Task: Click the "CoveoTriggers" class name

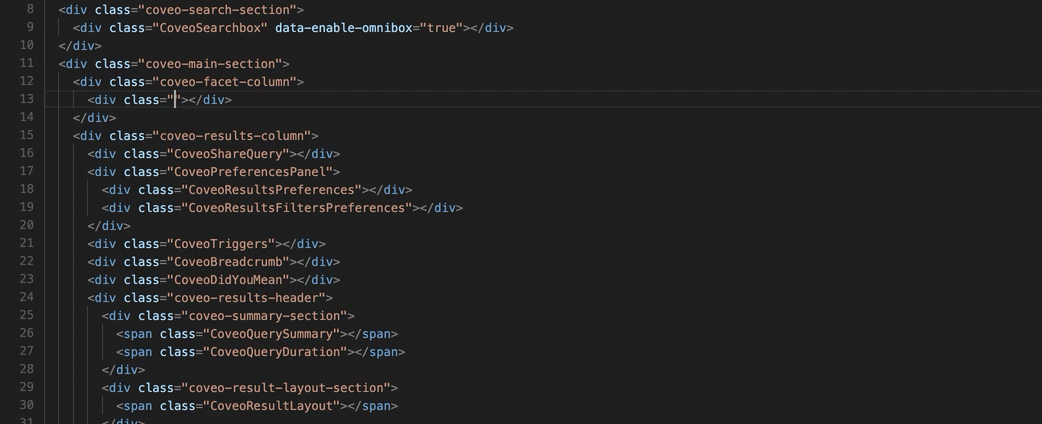Action: [221, 243]
